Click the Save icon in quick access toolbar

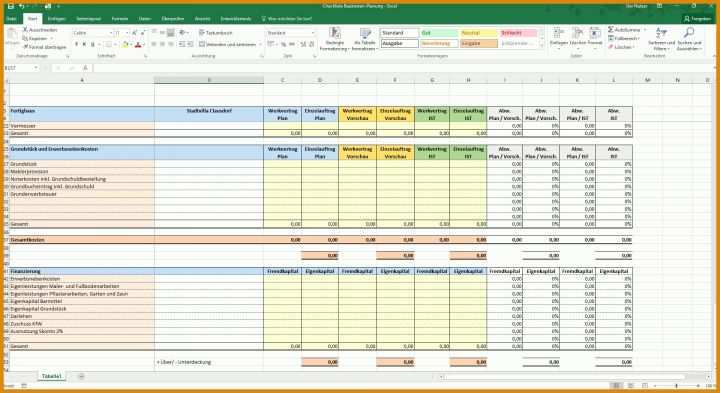pyautogui.click(x=11, y=6)
